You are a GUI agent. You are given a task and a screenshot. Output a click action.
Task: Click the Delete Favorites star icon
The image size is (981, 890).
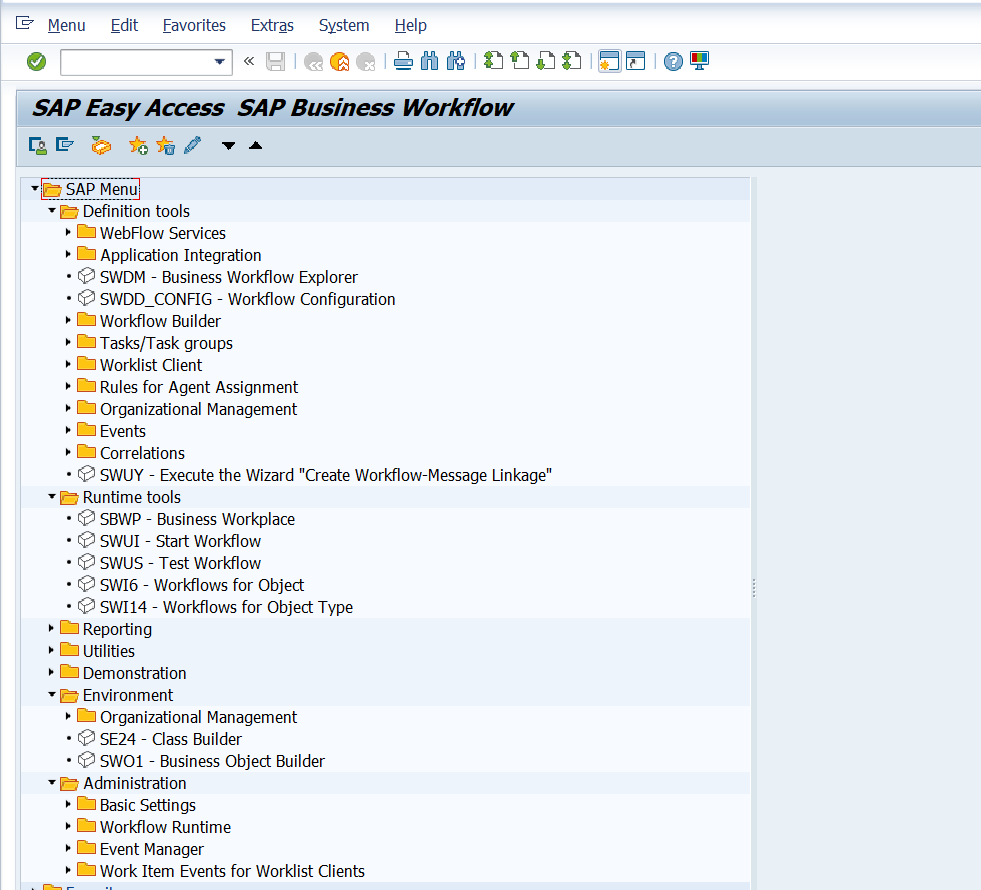[165, 146]
